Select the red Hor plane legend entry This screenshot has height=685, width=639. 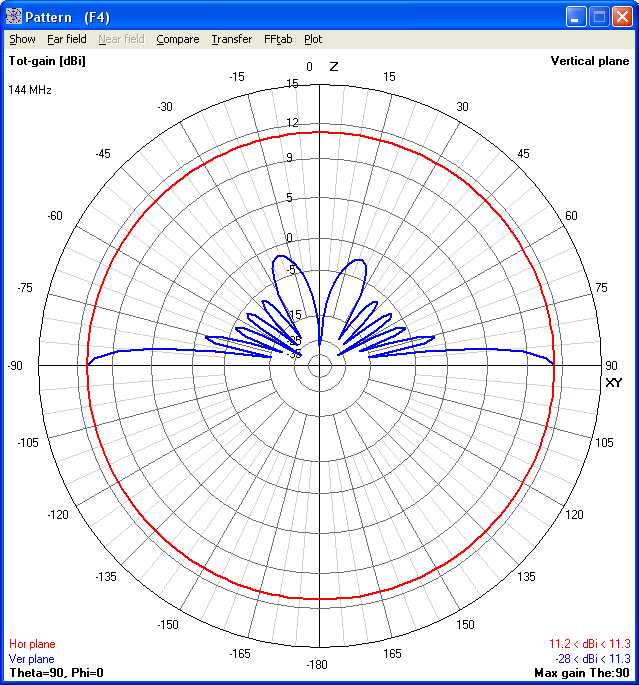32,645
